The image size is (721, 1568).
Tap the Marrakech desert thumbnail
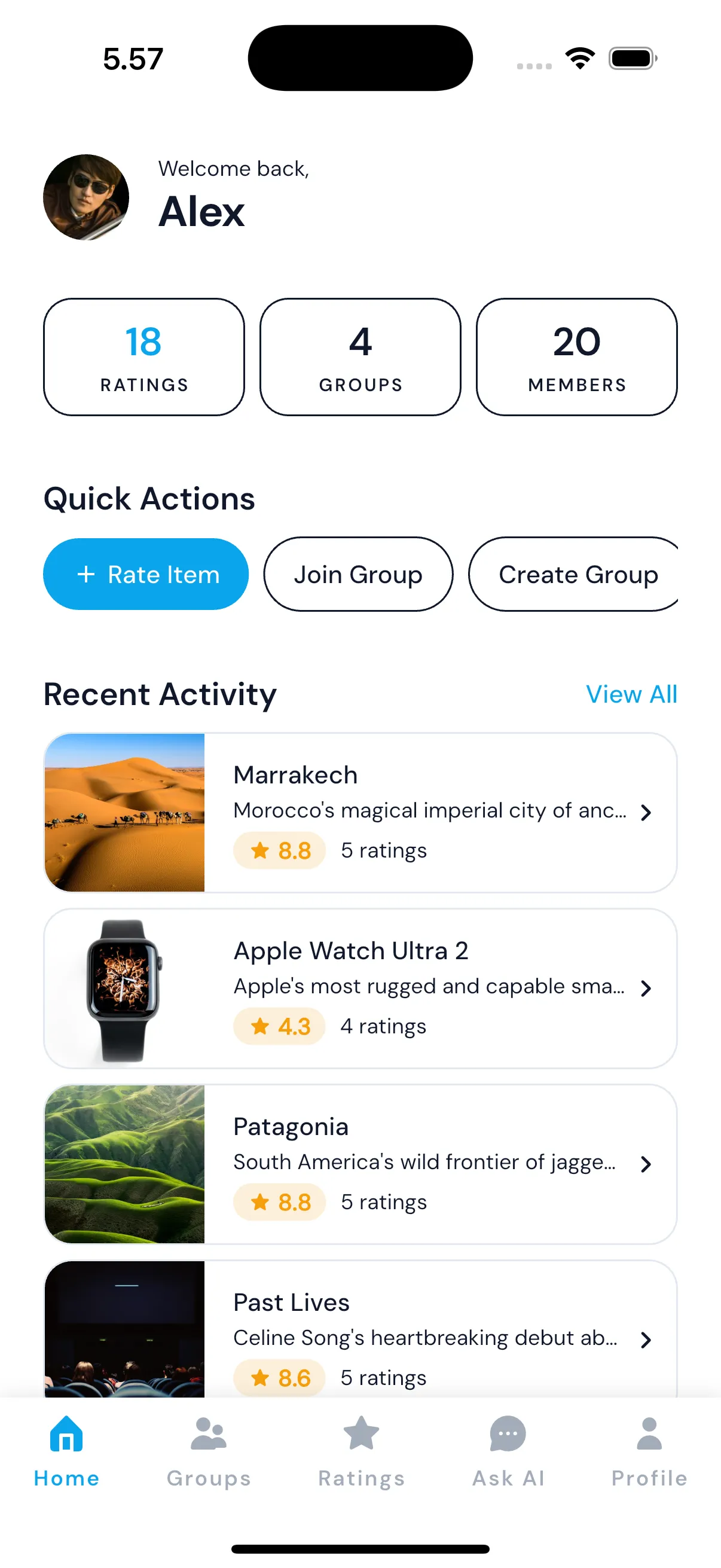click(125, 813)
